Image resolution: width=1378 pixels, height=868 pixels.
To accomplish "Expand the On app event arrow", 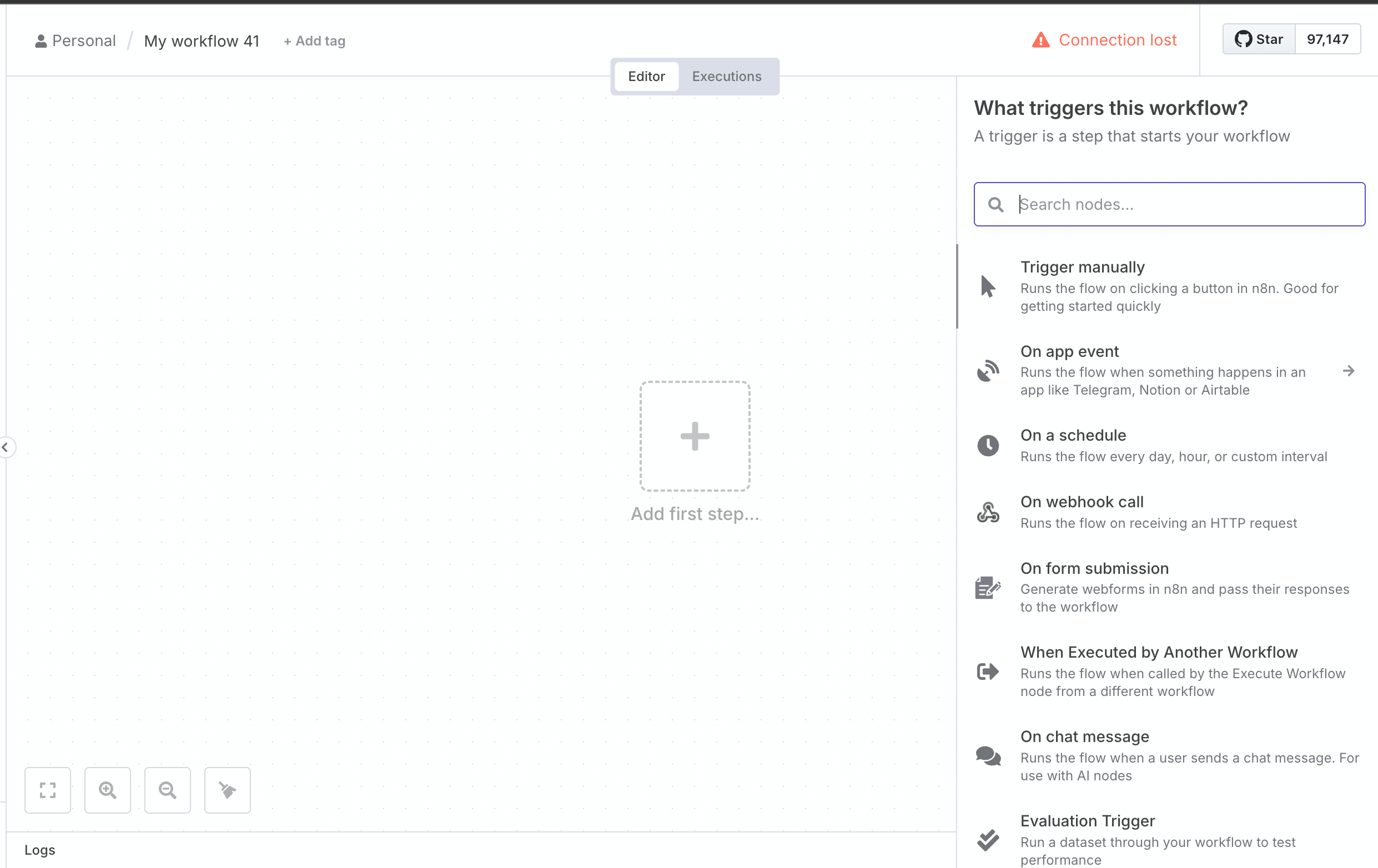I will [x=1348, y=371].
